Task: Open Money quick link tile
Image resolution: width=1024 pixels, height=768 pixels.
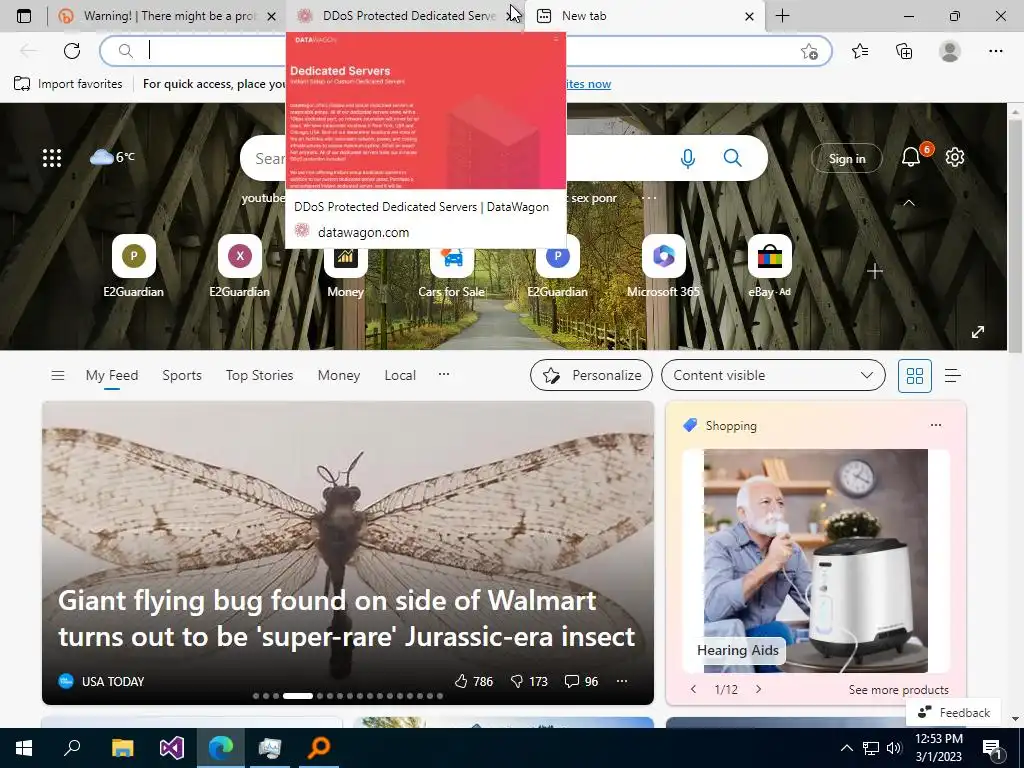Action: [345, 268]
